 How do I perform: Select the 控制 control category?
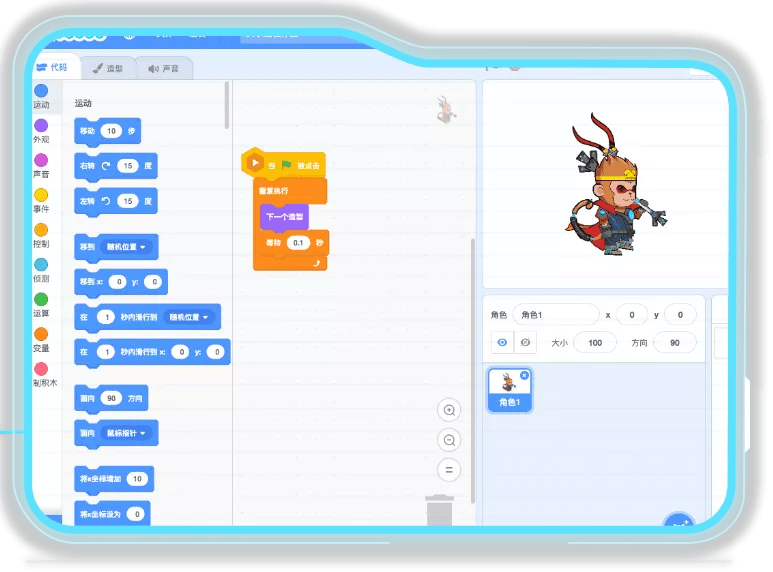tap(41, 236)
